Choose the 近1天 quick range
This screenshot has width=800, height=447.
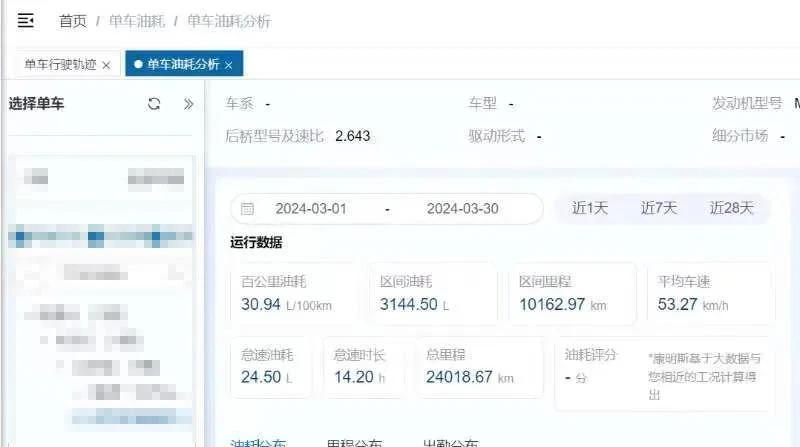pyautogui.click(x=590, y=208)
